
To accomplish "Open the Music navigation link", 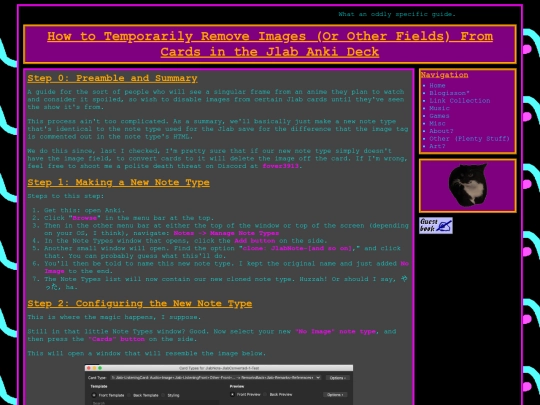I will 439,108.
